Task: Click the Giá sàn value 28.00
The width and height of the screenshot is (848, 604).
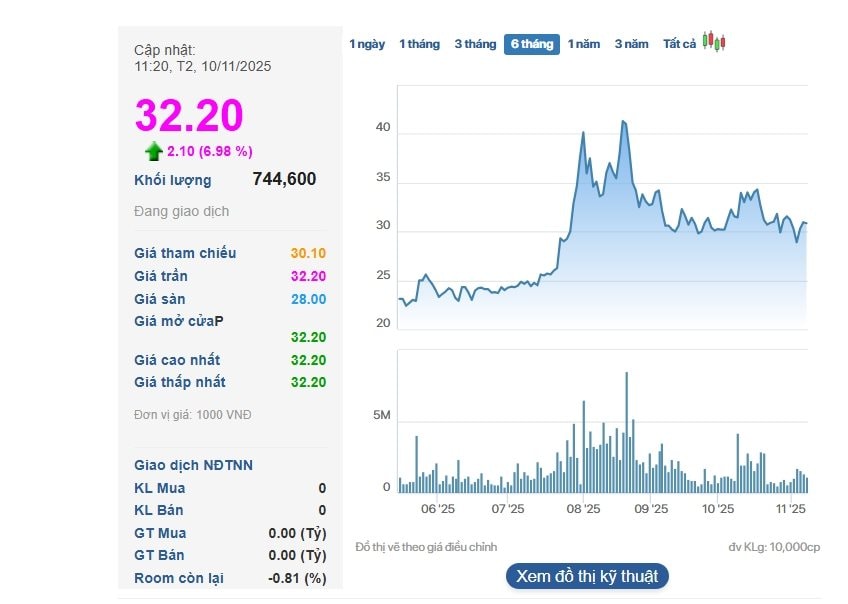Action: pos(308,299)
